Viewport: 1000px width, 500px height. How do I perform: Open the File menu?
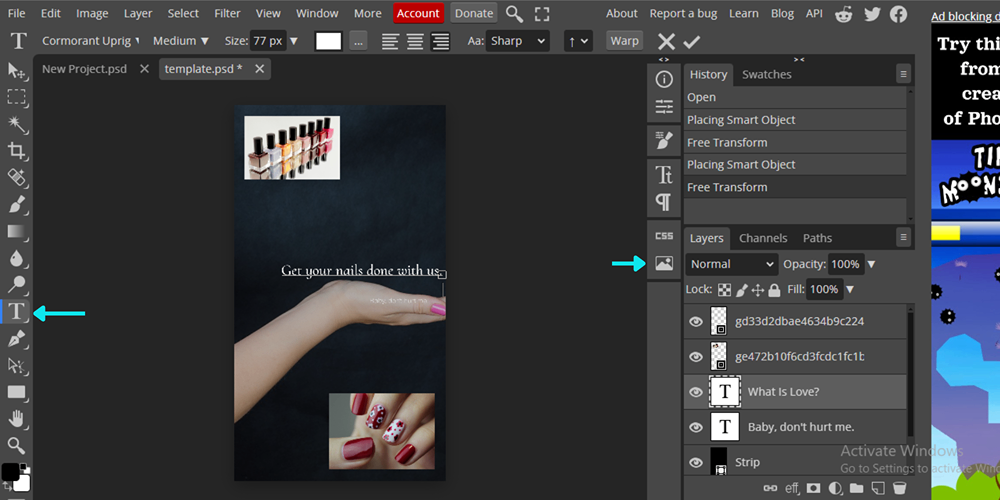pos(17,13)
